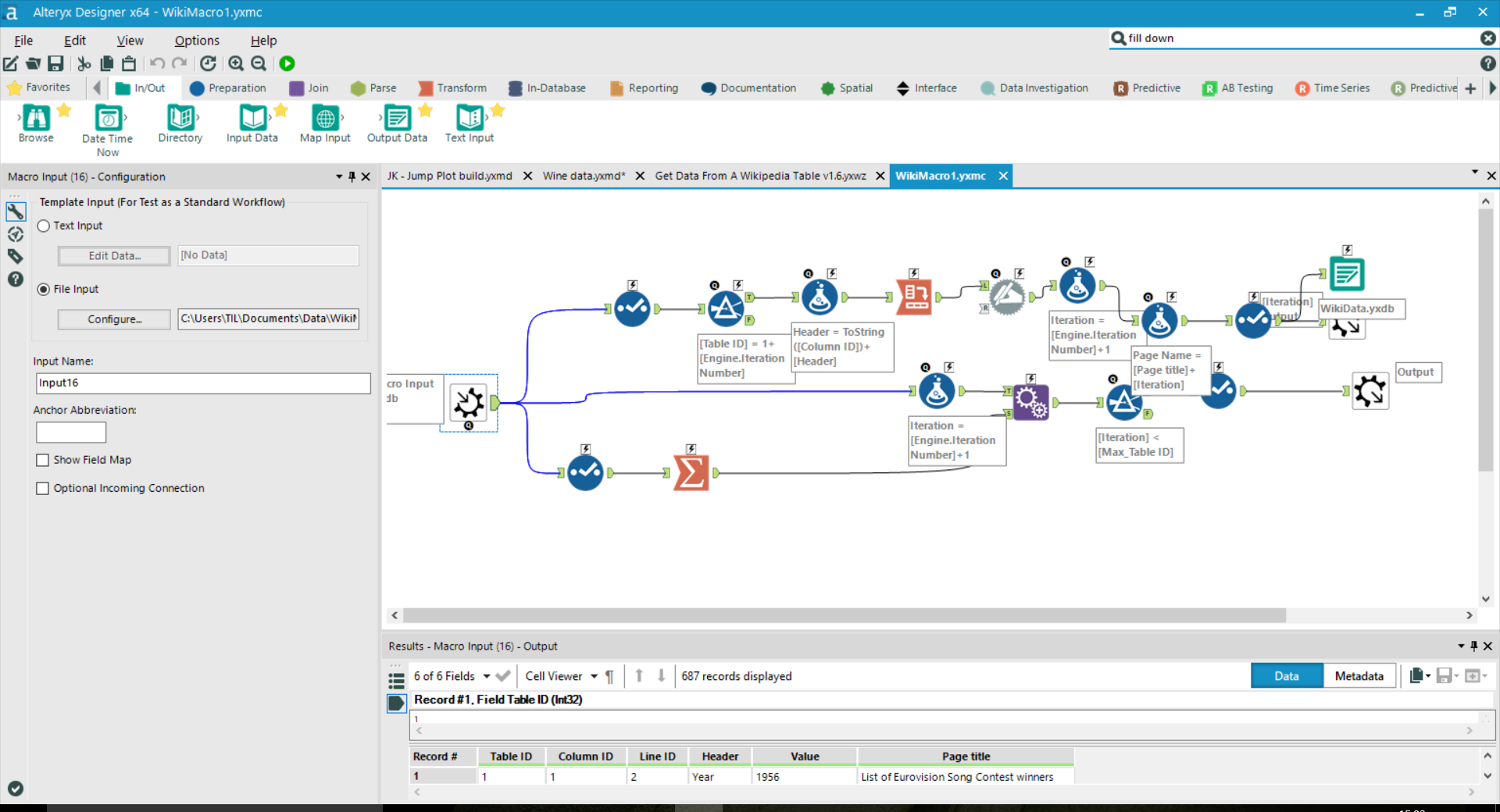
Task: Open the Cell Viewer dropdown
Action: click(594, 676)
